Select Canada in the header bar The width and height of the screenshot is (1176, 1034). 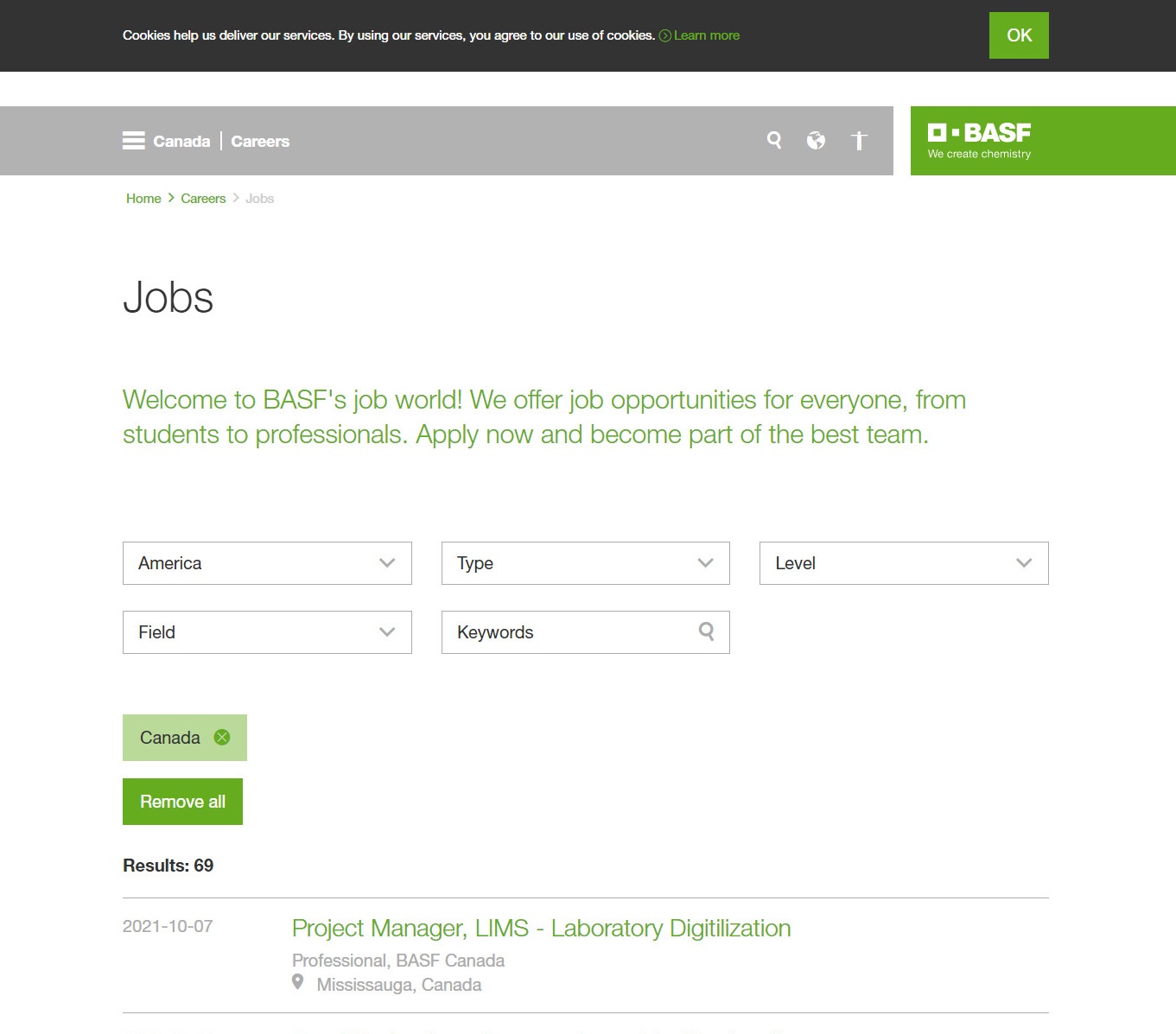coord(181,142)
